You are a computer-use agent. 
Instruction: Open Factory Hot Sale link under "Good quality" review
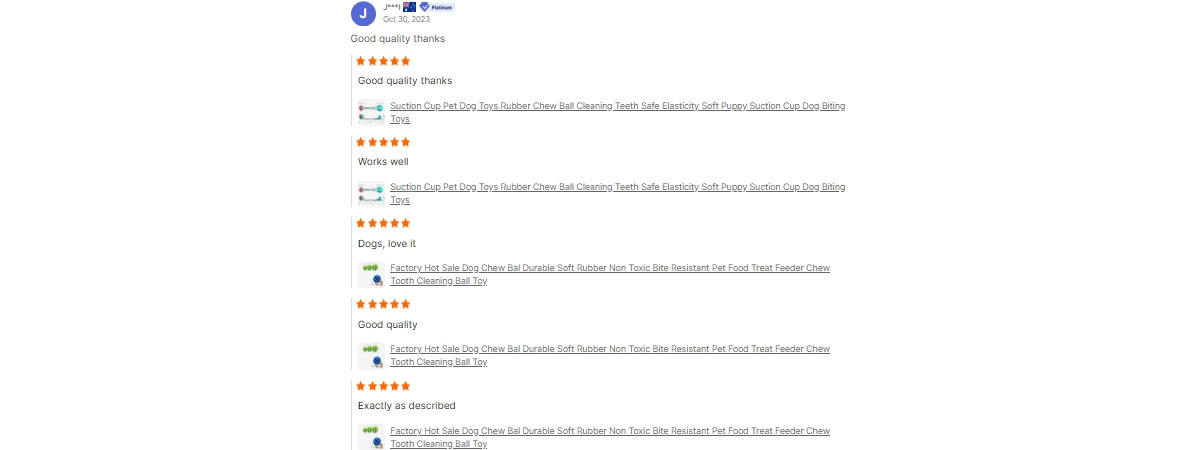click(610, 355)
